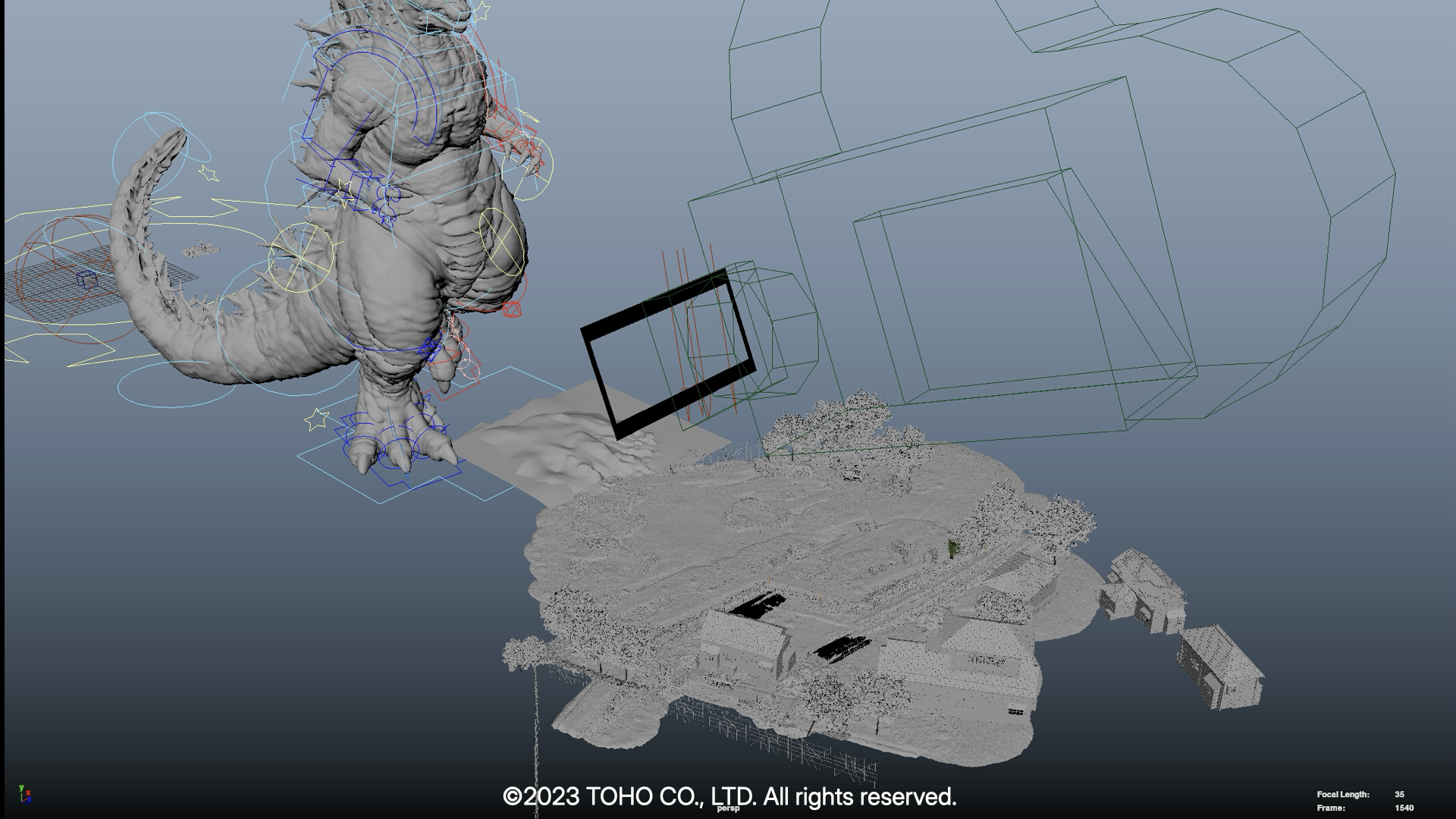This screenshot has width=1456, height=819.
Task: Select the small blue cube on the distant grid
Action: click(88, 279)
